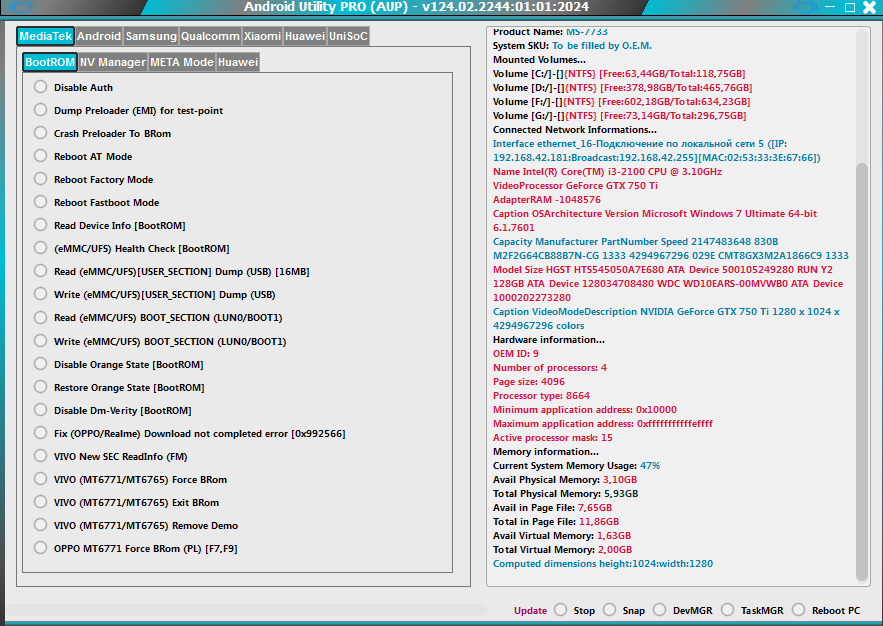Viewport: 883px width, 626px height.
Task: Click the 'Number of processors: 4' line
Action: point(550,368)
